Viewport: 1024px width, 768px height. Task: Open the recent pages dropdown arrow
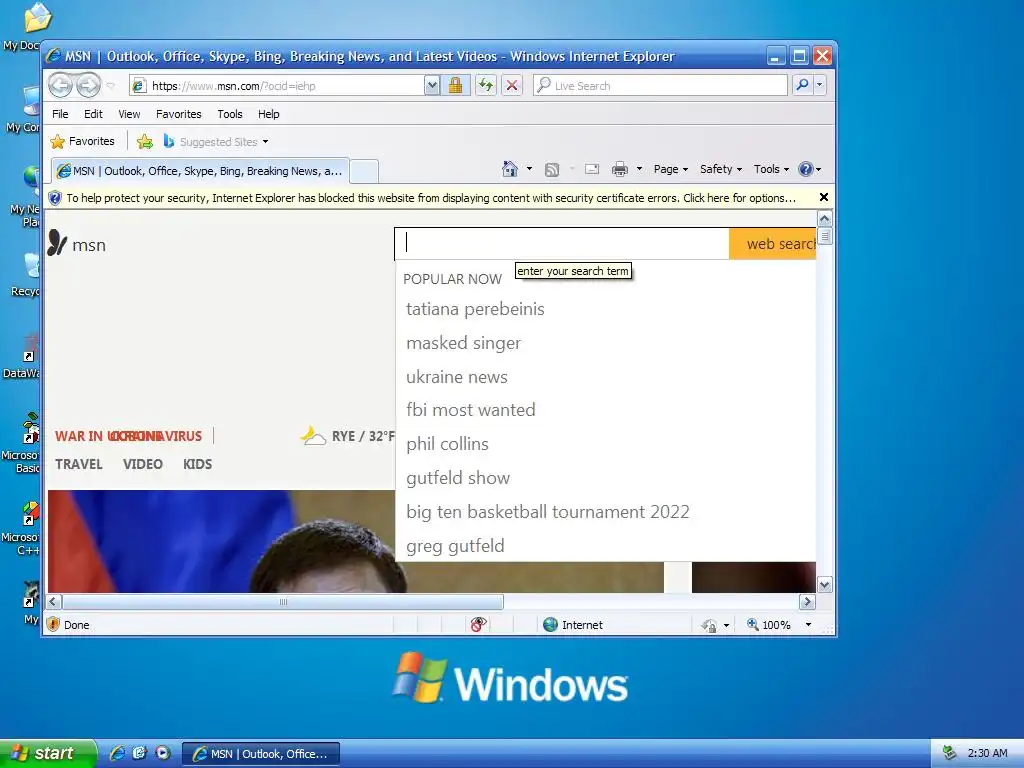point(110,86)
